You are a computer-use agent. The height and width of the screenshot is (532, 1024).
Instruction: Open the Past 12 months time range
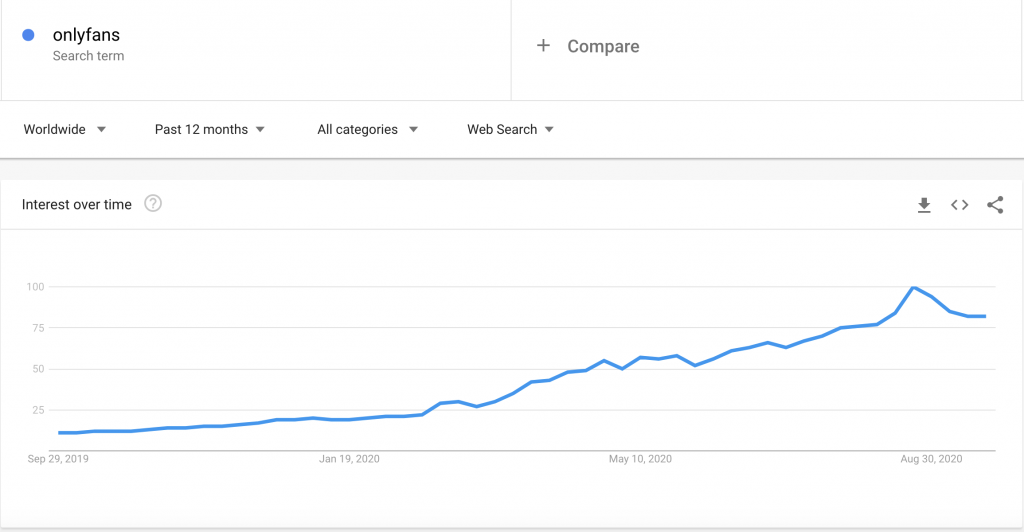click(210, 129)
